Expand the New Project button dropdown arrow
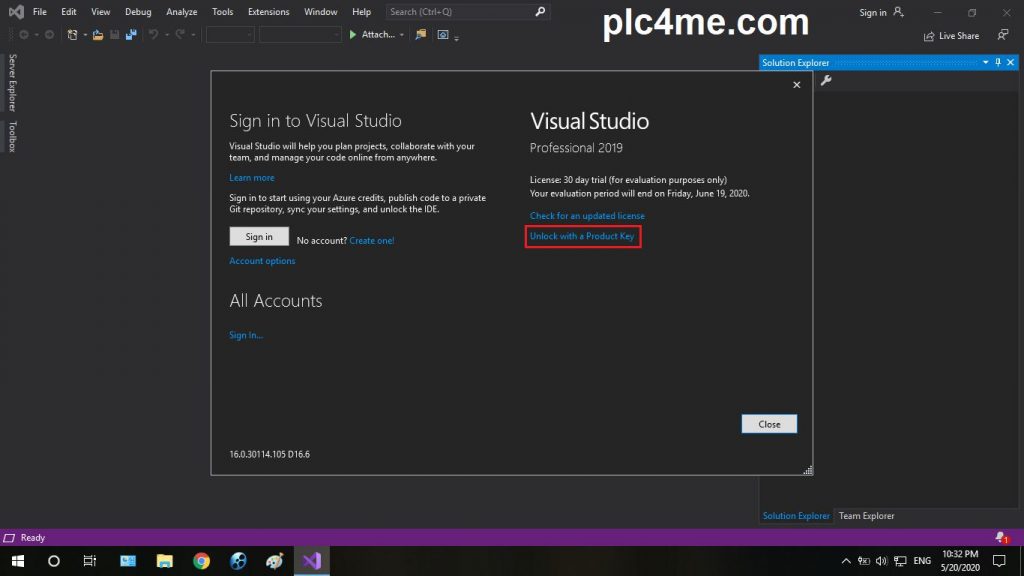 (x=86, y=35)
